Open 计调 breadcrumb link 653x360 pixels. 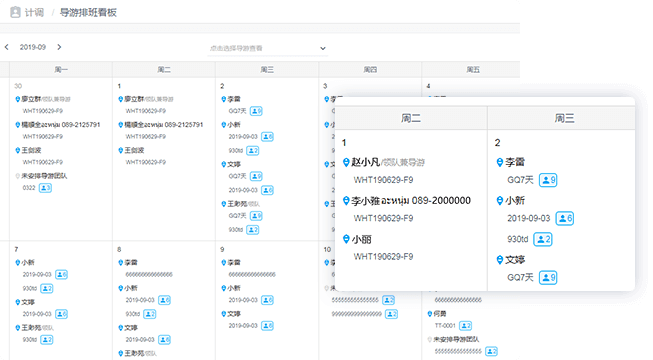click(34, 12)
